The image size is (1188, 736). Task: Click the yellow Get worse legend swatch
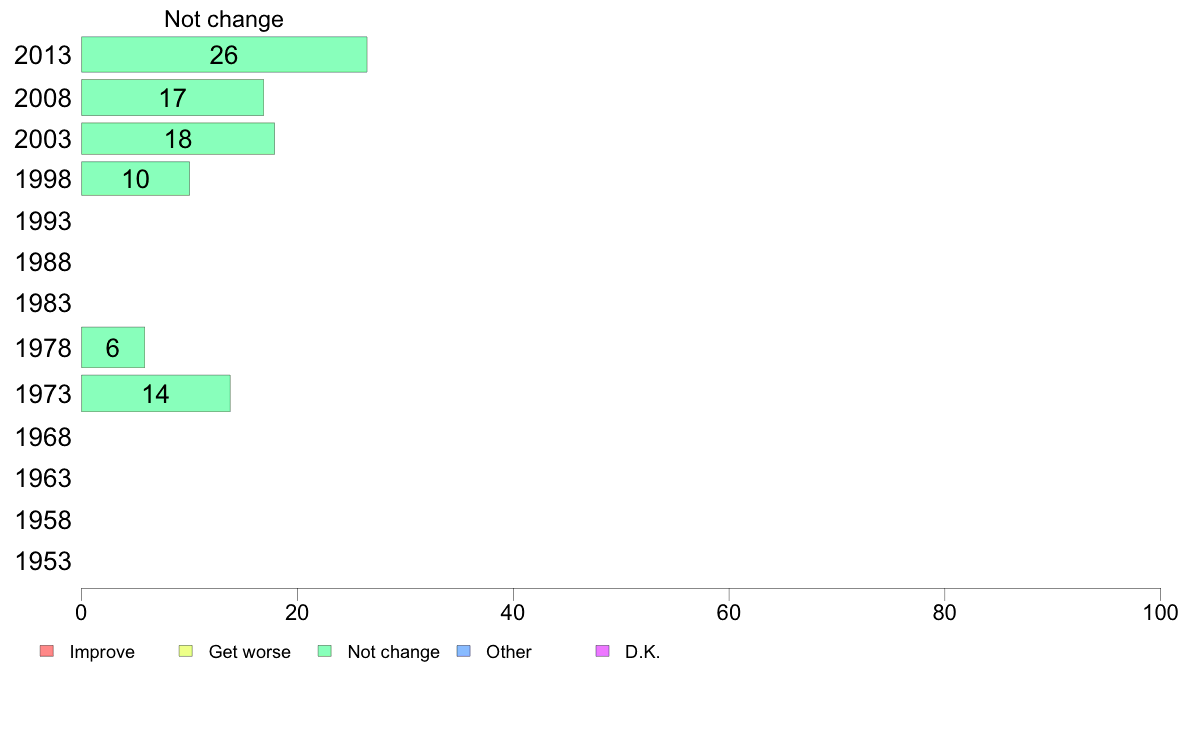click(x=186, y=651)
